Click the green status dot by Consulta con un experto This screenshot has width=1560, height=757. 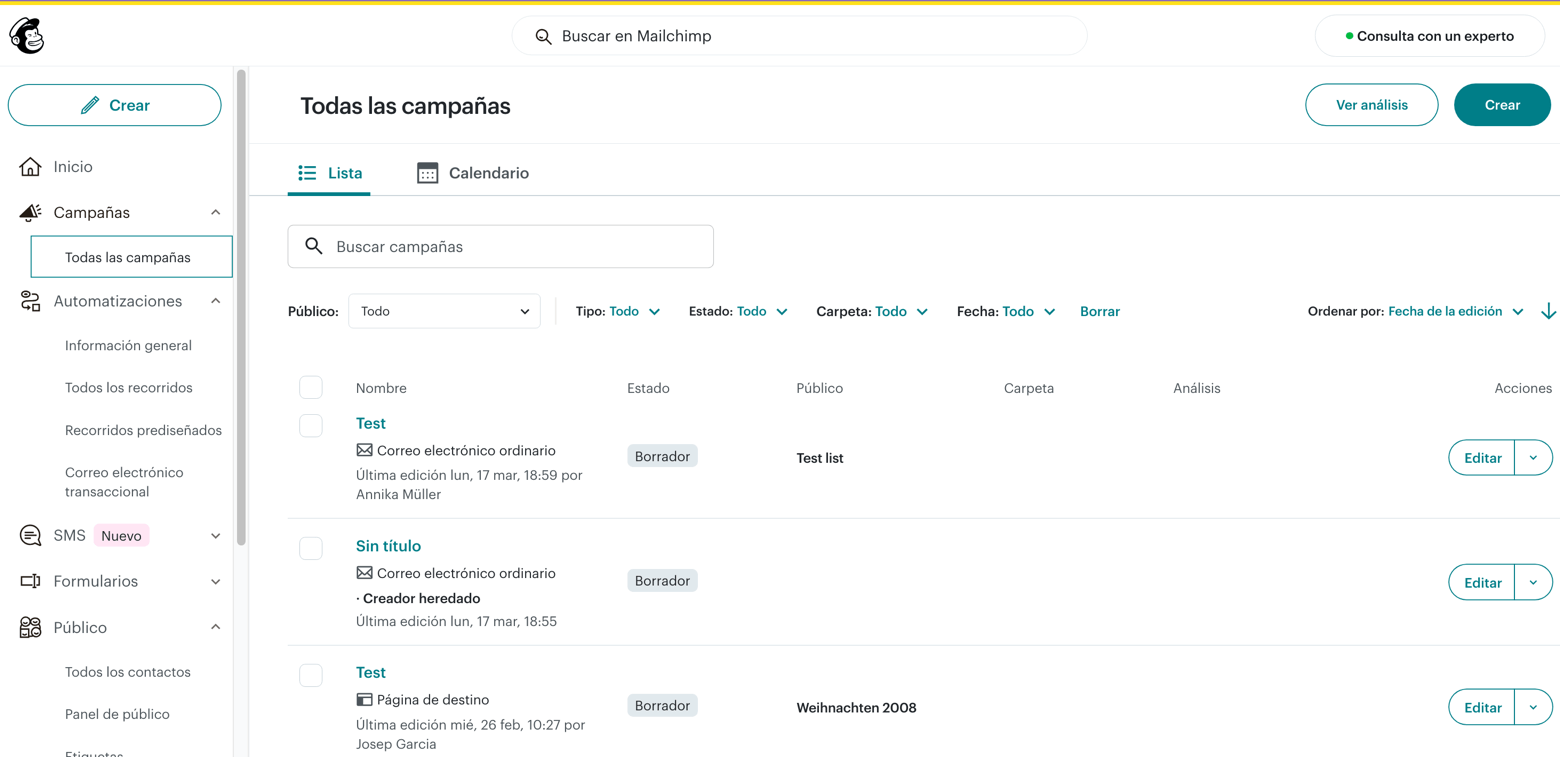(1349, 36)
